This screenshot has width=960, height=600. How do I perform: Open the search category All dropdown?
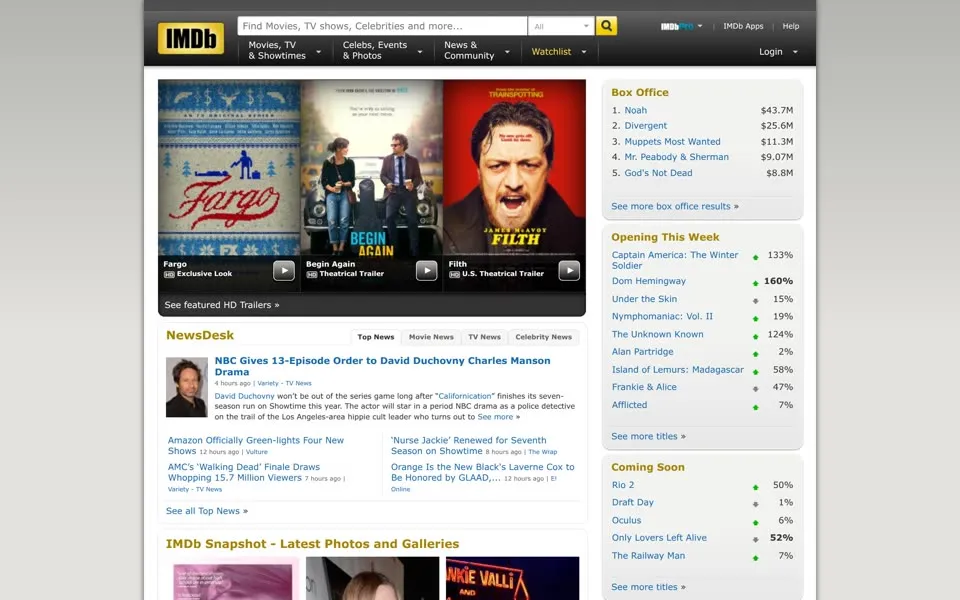point(561,26)
